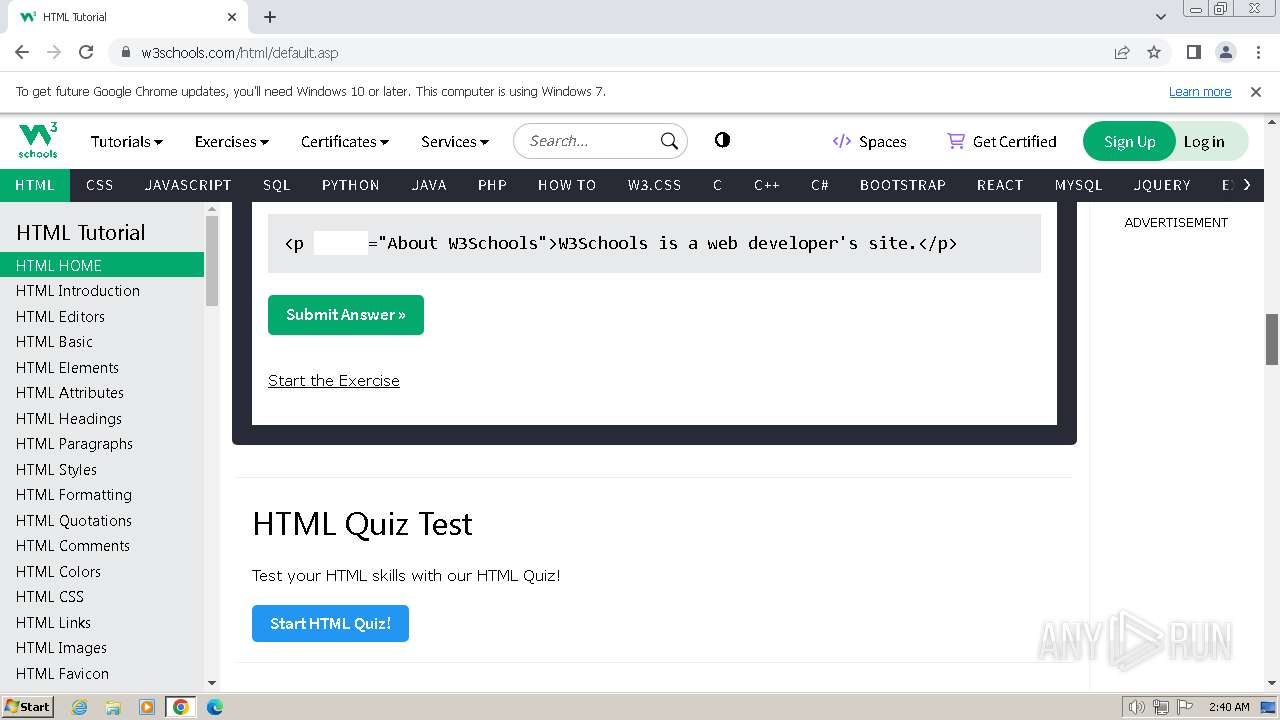Click the browser forward arrow
The image size is (1280, 720).
pos(54,52)
